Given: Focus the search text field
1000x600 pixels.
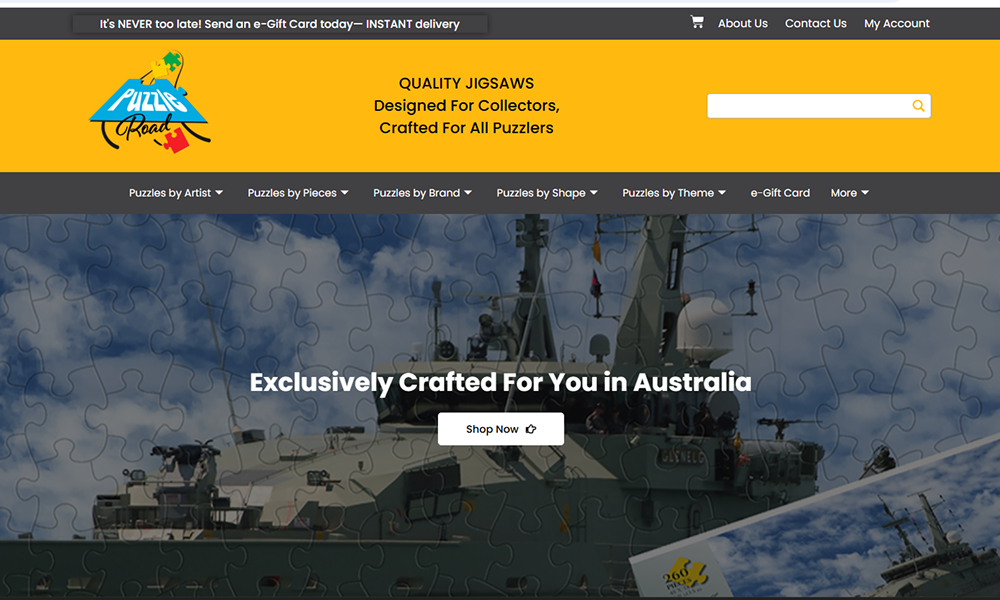Looking at the screenshot, I should [806, 106].
